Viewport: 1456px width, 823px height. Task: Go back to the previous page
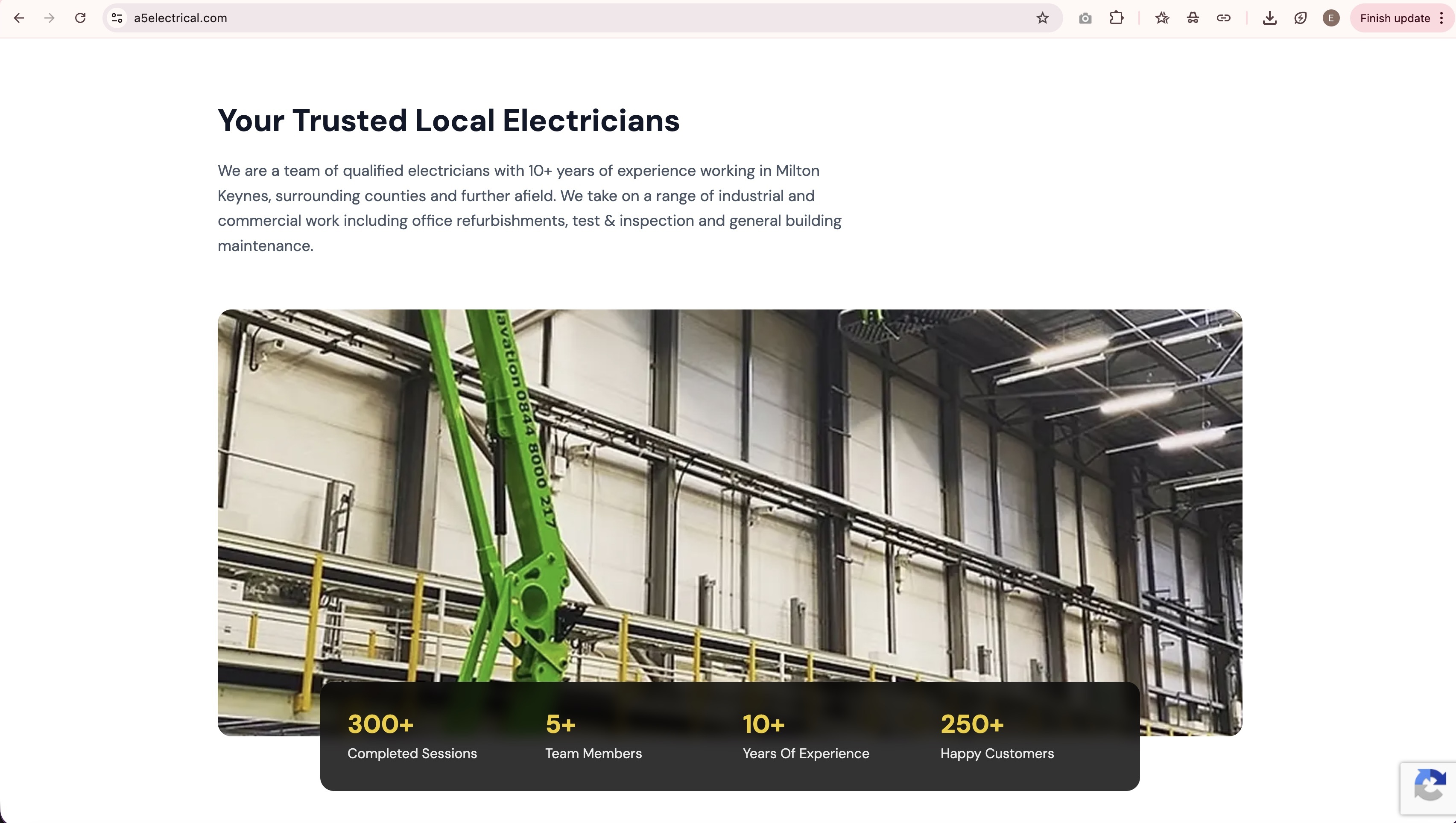(19, 18)
